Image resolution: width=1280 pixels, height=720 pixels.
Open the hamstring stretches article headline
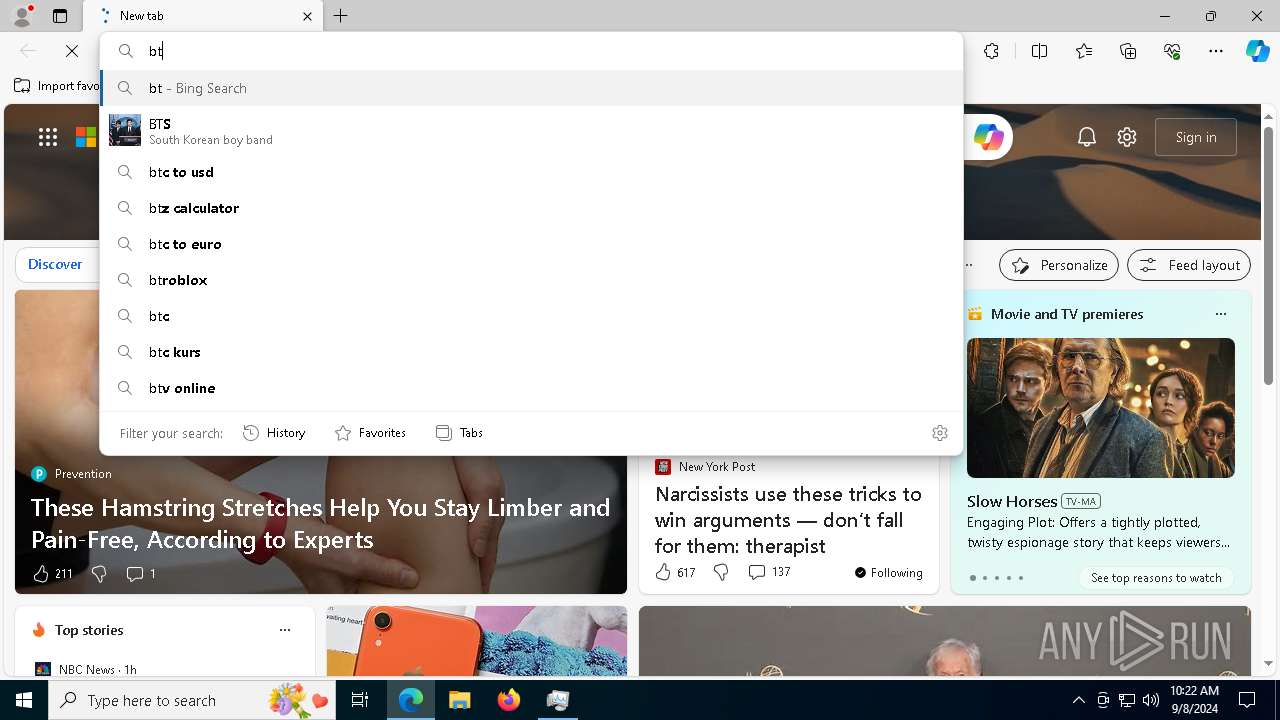pos(321,523)
